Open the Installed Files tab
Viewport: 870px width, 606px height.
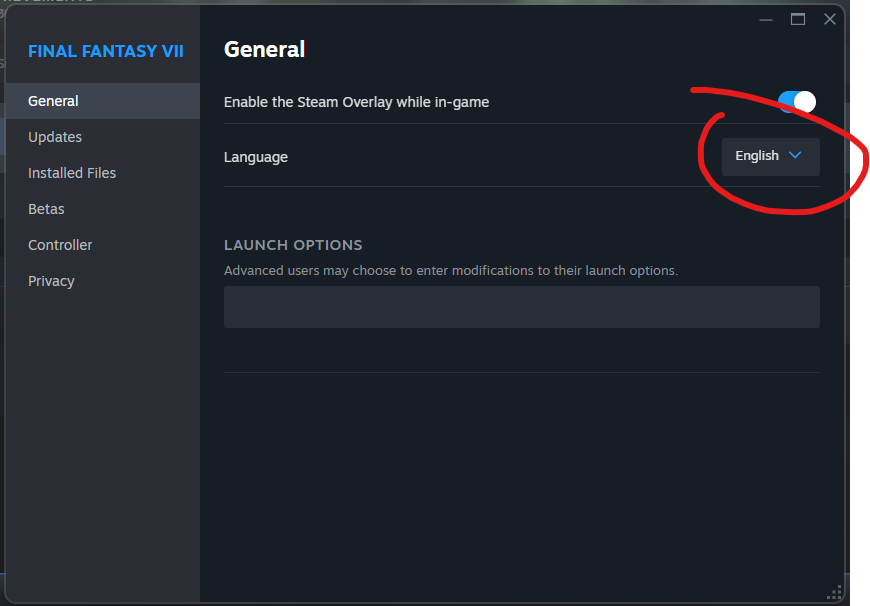pos(103,173)
